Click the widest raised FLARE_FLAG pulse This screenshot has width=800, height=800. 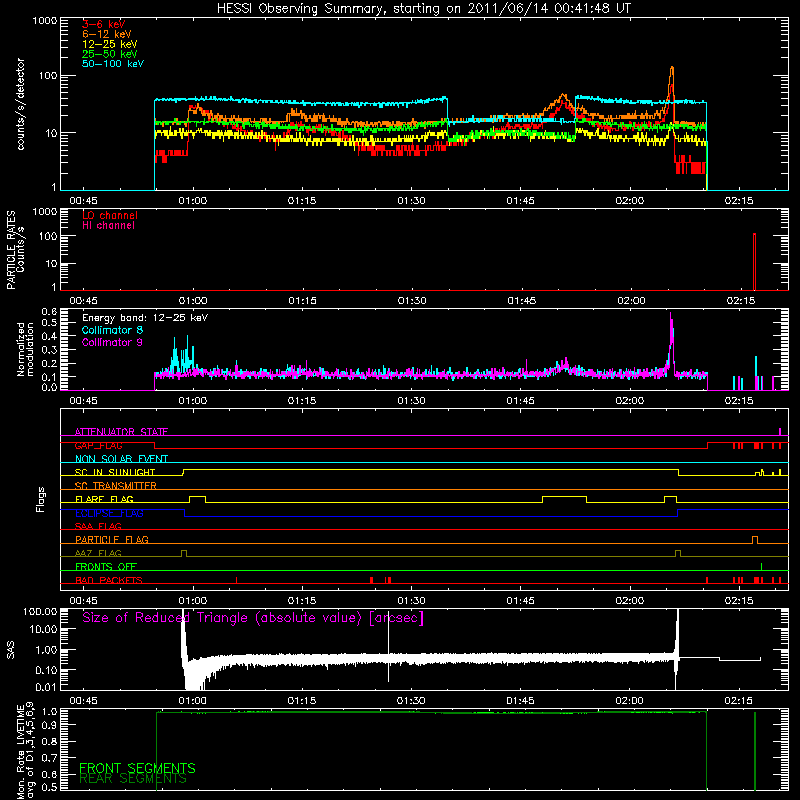tap(564, 498)
